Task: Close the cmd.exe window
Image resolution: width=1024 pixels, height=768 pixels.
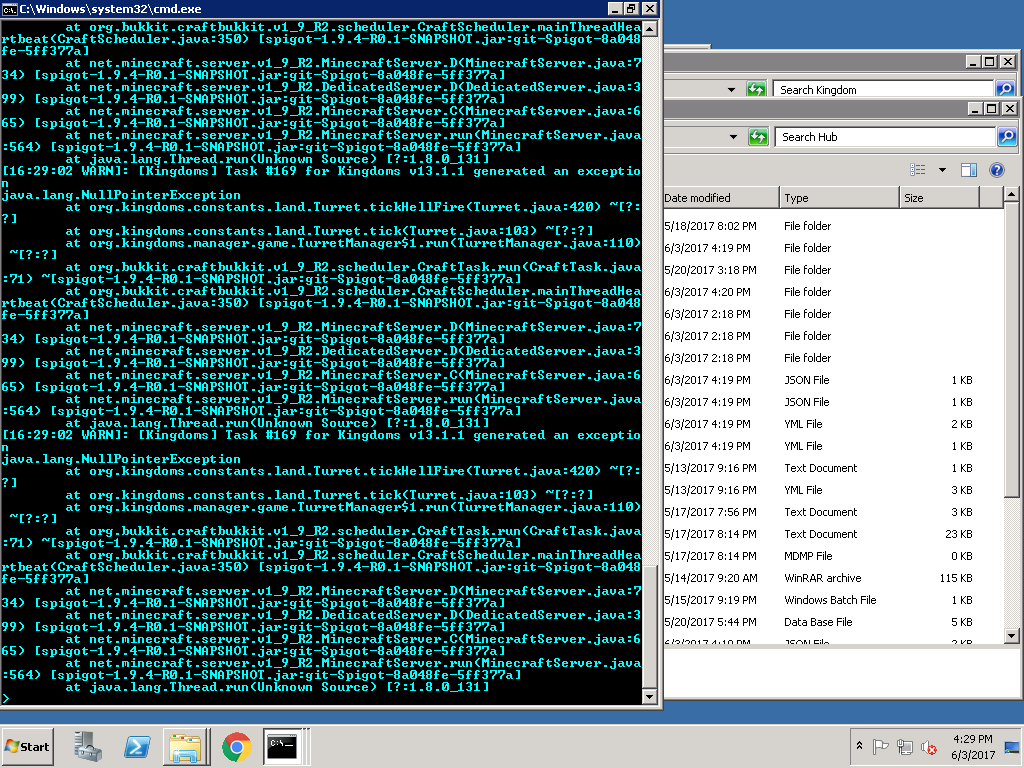Action: pyautogui.click(x=649, y=8)
